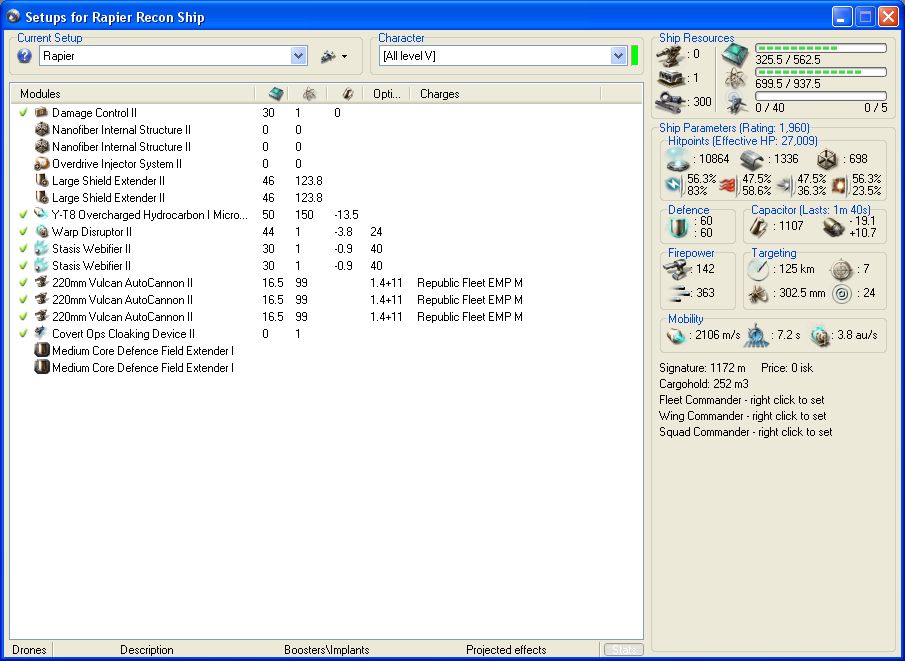Click the max velocity icon in Mobility
905x661 pixels.
coord(677,336)
